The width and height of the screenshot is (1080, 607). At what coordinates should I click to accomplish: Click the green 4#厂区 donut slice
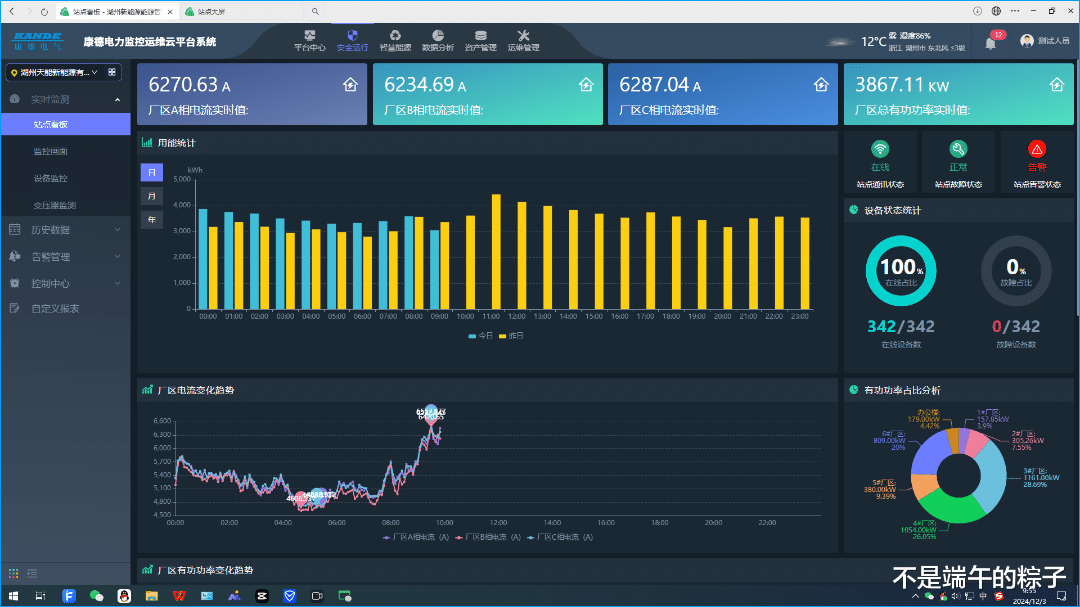(x=955, y=508)
